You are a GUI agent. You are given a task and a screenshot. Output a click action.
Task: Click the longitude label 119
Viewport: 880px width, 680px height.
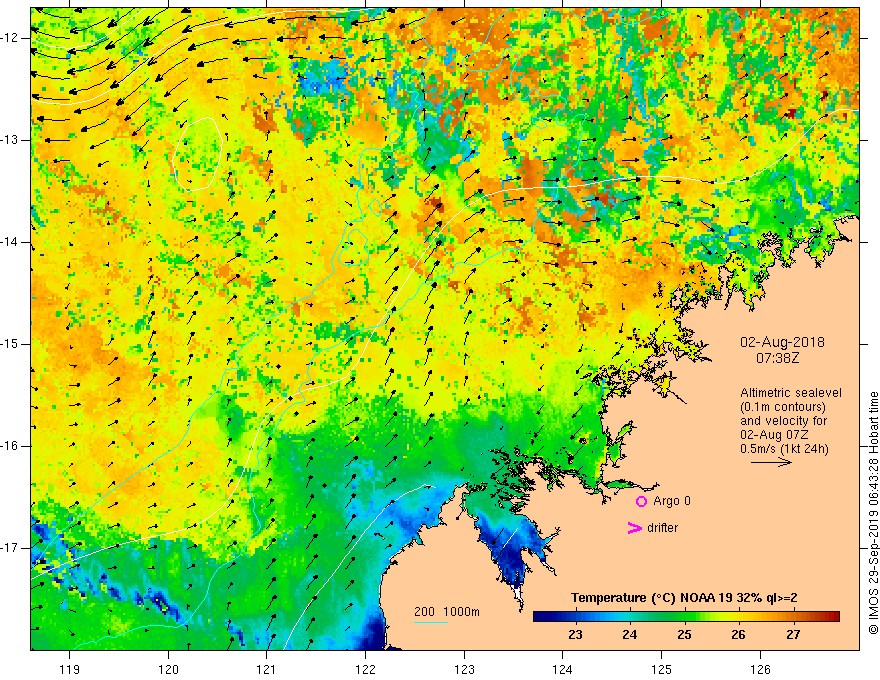point(70,669)
